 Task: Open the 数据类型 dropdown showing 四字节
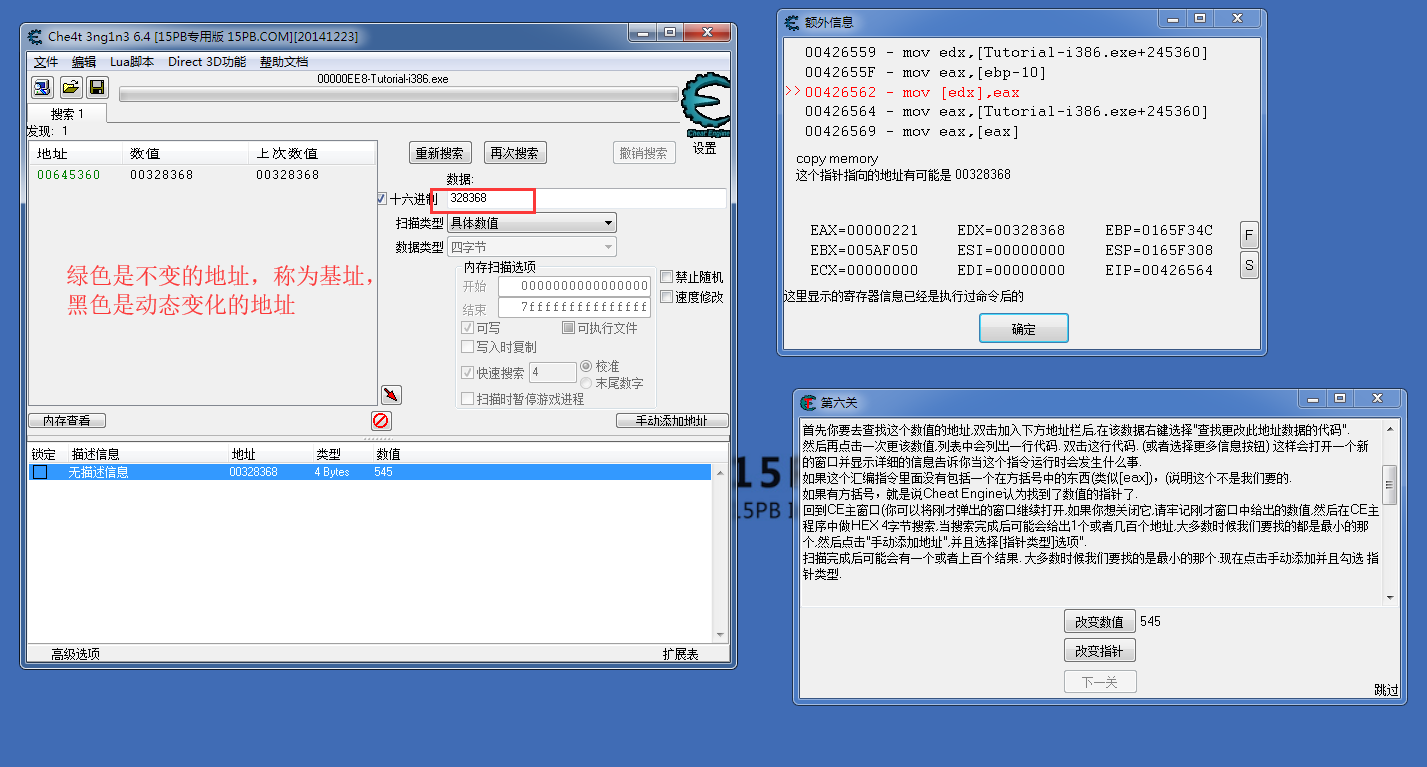531,247
